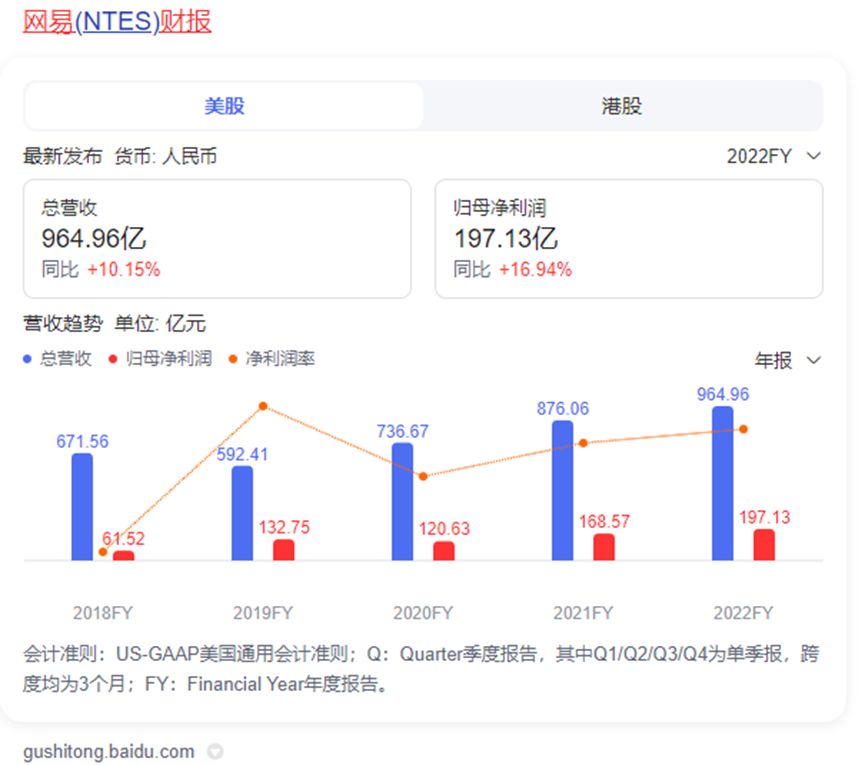Click the 2020FY orange margin point
The height and width of the screenshot is (765, 865).
pos(423,477)
